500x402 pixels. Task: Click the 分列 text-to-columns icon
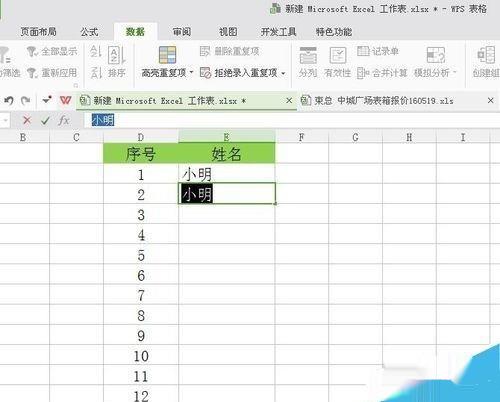click(x=308, y=55)
